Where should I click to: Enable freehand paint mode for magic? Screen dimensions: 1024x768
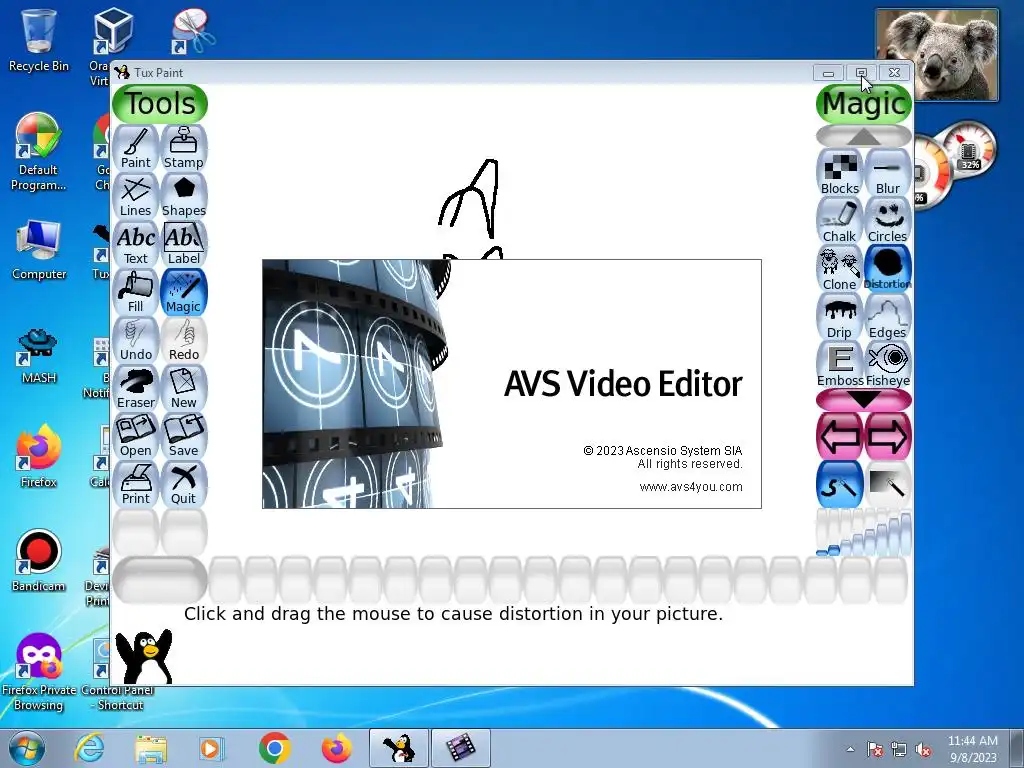840,484
